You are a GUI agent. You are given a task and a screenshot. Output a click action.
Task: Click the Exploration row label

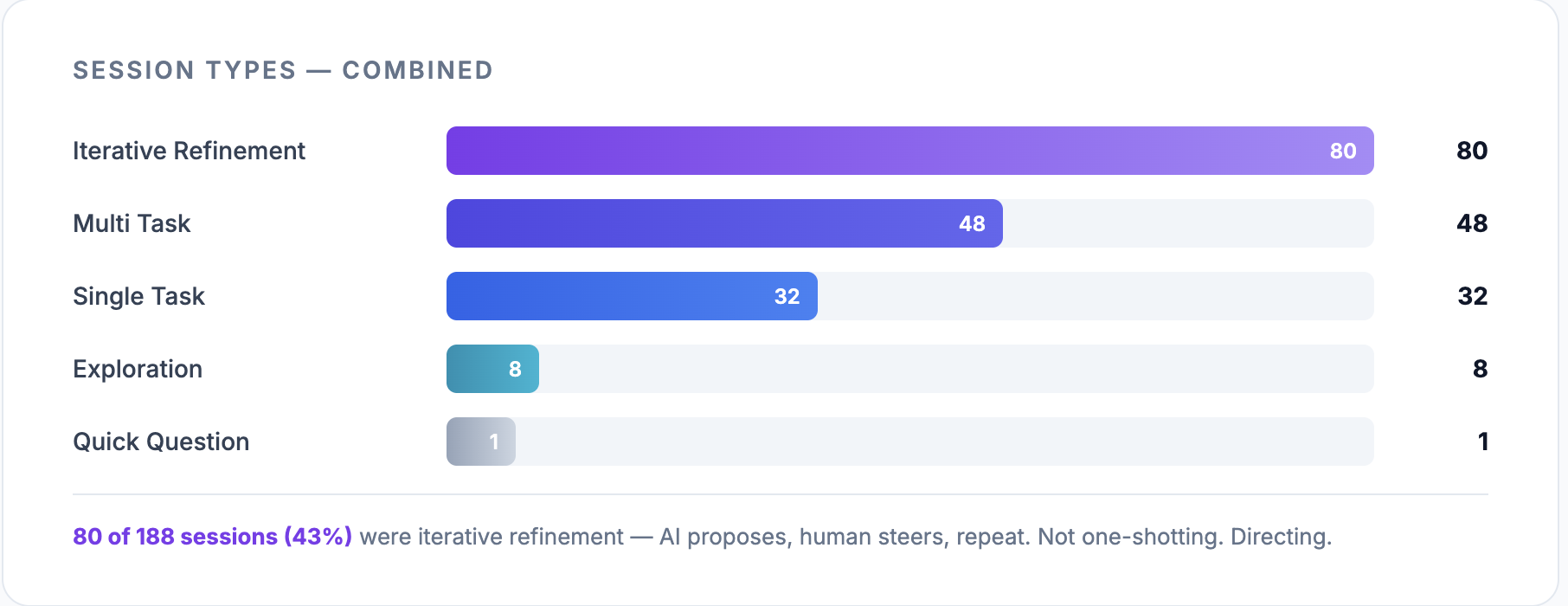[x=138, y=369]
